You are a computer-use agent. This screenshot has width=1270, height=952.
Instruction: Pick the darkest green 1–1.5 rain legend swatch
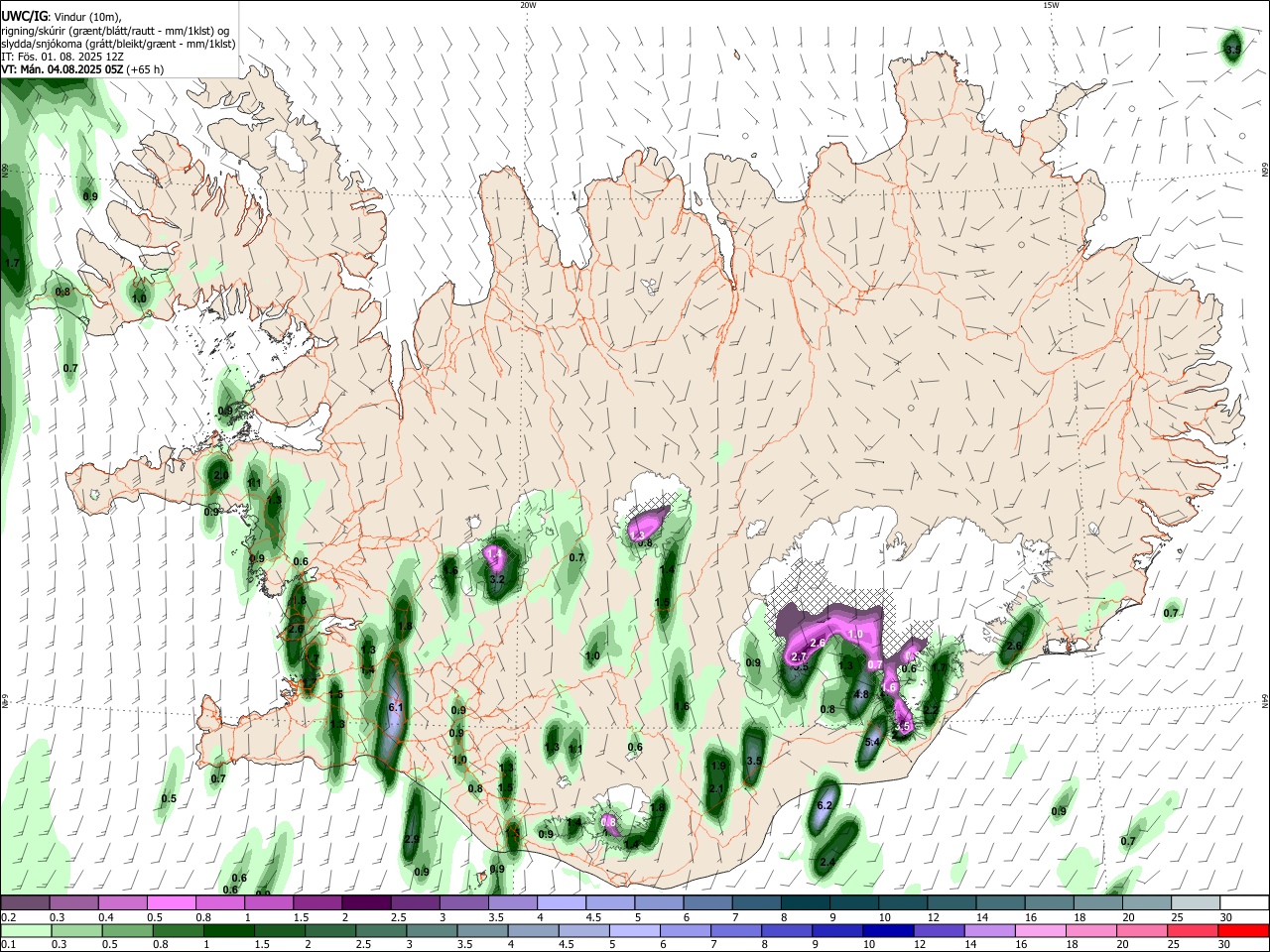pyautogui.click(x=228, y=931)
